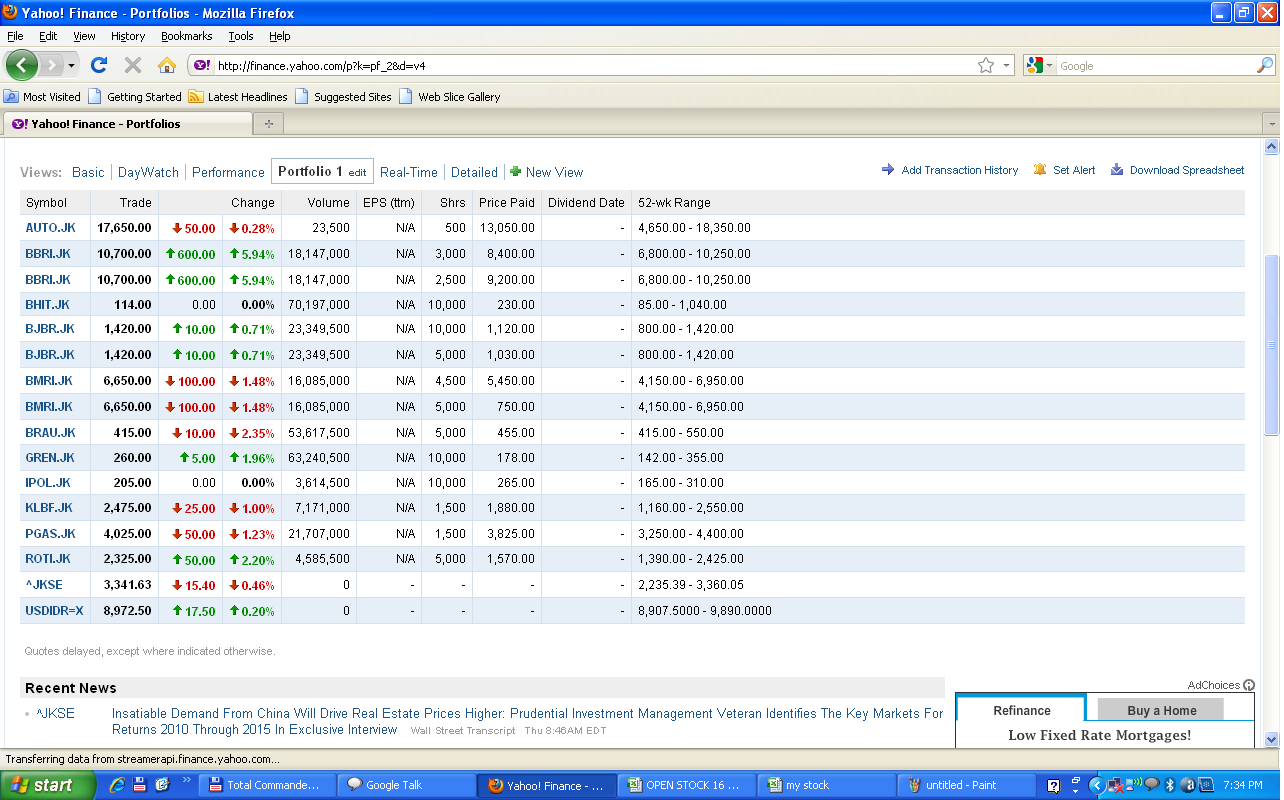This screenshot has width=1284, height=800.
Task: Click the Forward navigation arrow
Action: 52,65
